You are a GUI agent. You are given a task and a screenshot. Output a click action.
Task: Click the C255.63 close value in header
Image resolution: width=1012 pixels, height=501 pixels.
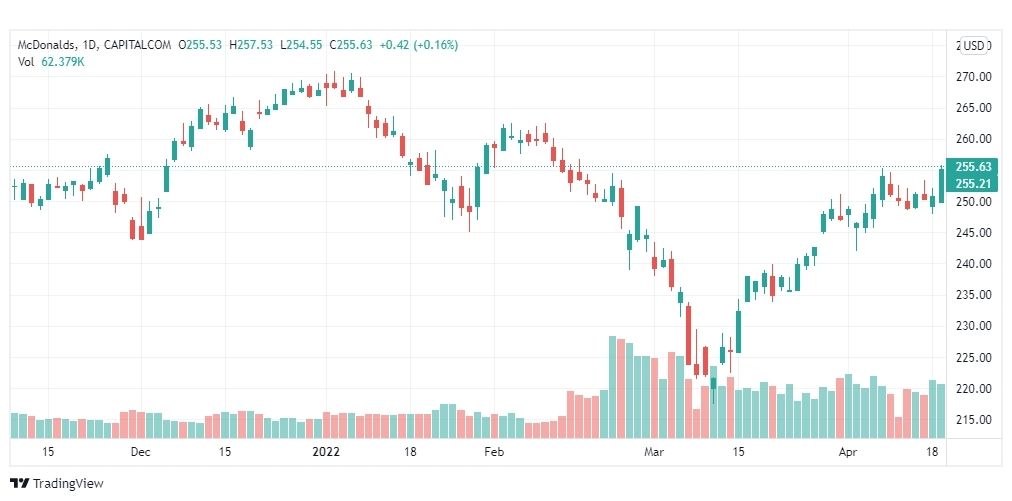(x=351, y=45)
